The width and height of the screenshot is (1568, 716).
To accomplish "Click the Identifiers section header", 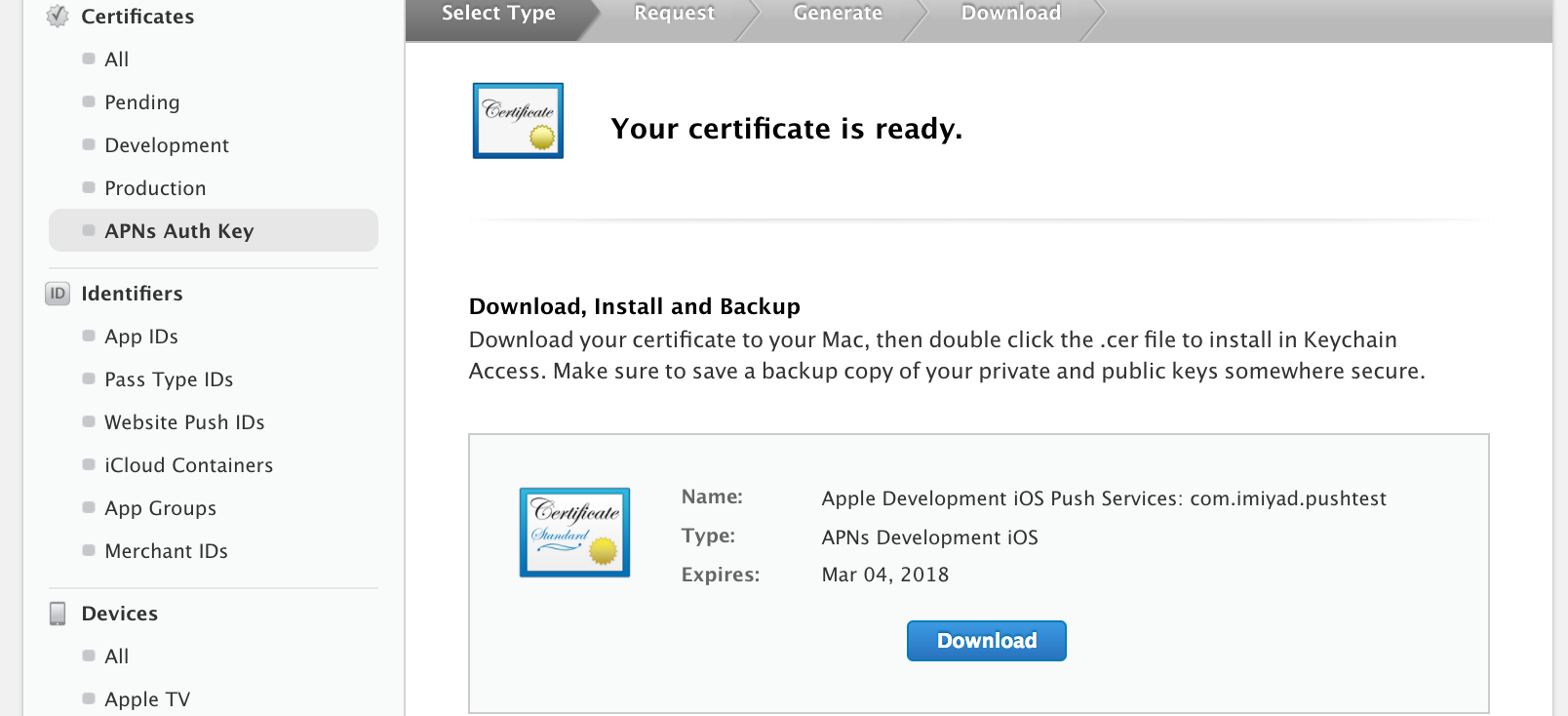I will click(132, 294).
